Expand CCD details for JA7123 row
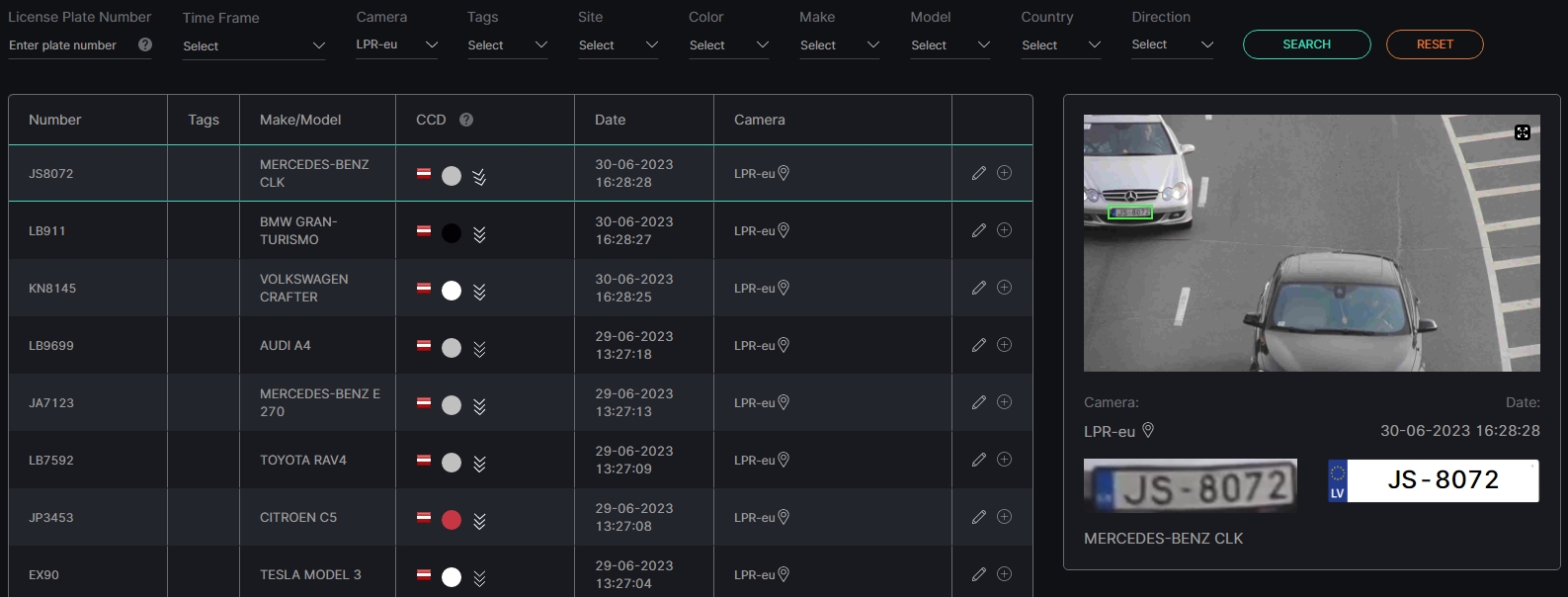This screenshot has height=597, width=1568. tap(479, 406)
